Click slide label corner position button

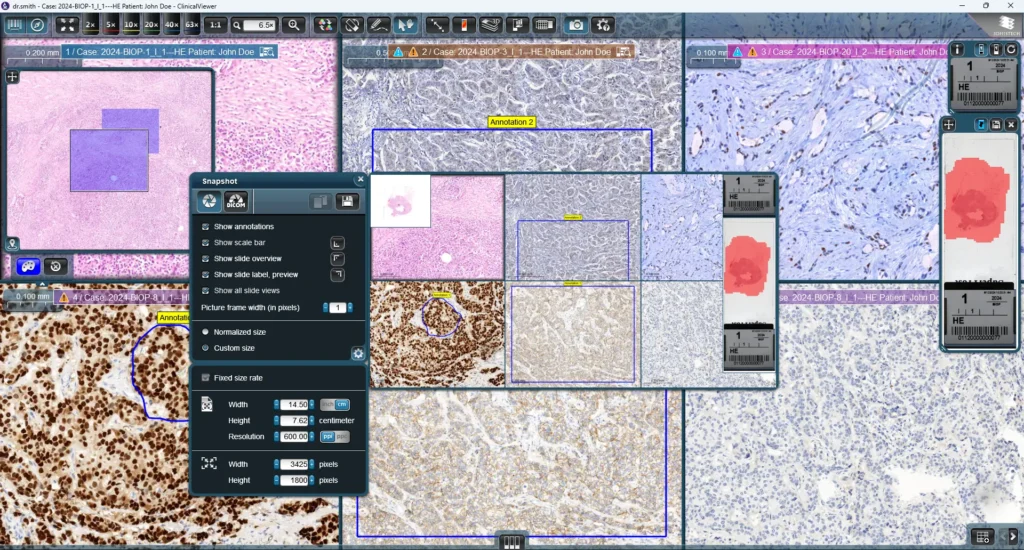pos(337,274)
